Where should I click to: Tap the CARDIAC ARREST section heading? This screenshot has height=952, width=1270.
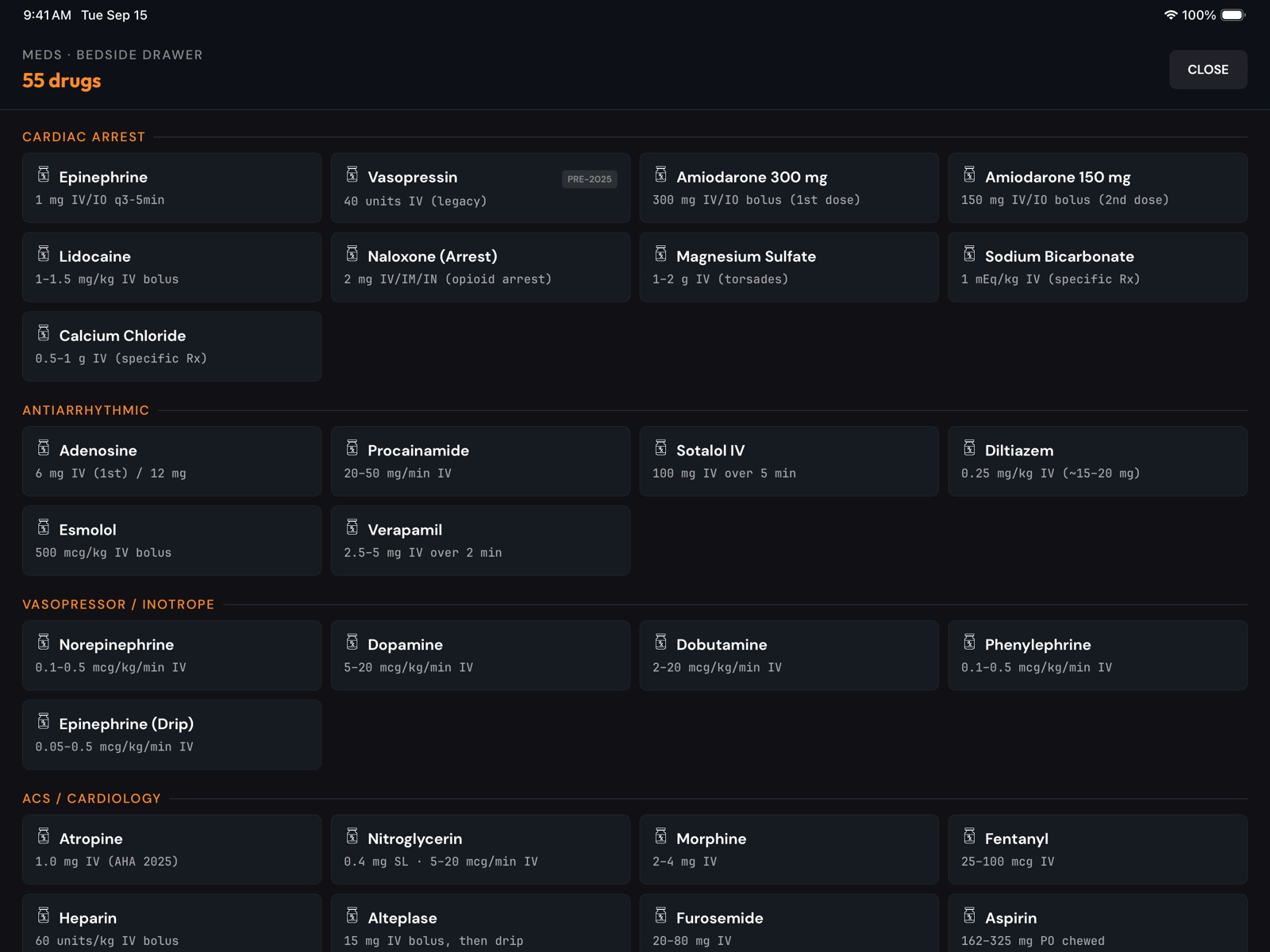(x=84, y=137)
